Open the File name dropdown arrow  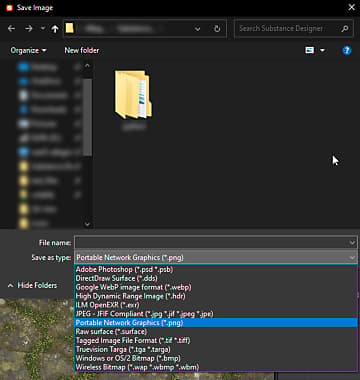coord(352,243)
